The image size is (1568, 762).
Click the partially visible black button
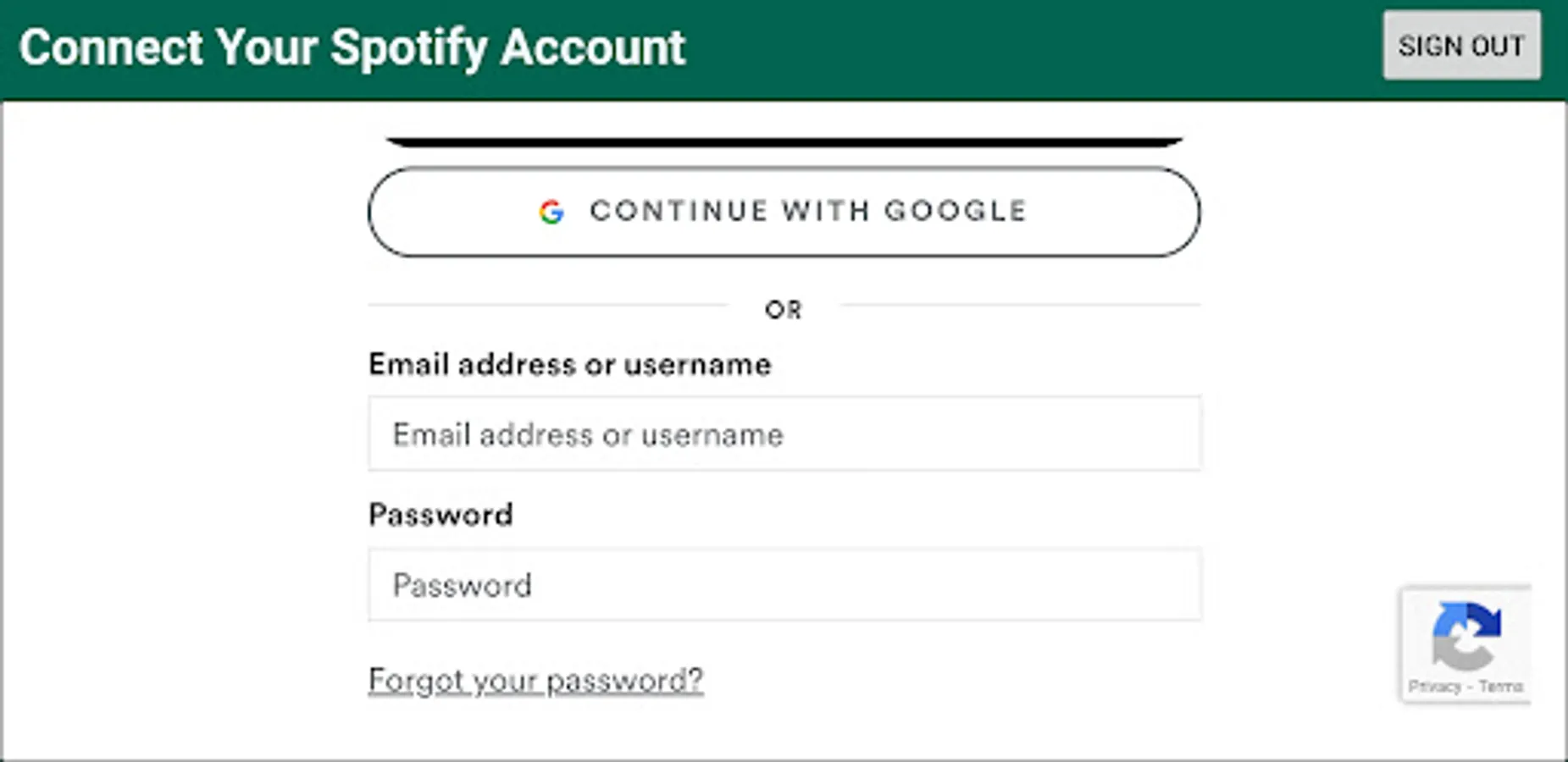[784, 141]
